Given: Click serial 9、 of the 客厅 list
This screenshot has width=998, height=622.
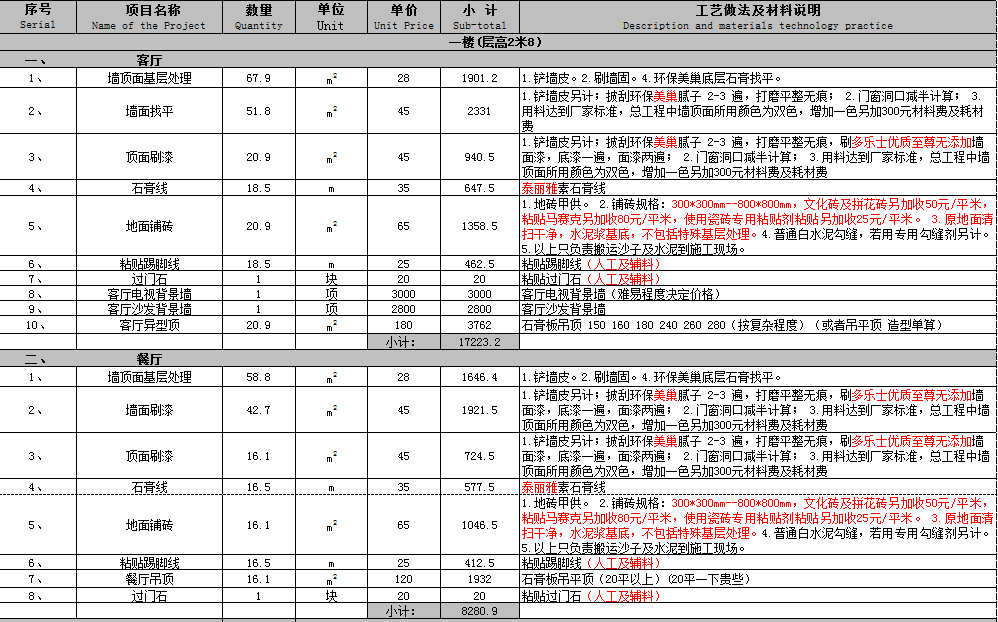Looking at the screenshot, I should (x=38, y=309).
